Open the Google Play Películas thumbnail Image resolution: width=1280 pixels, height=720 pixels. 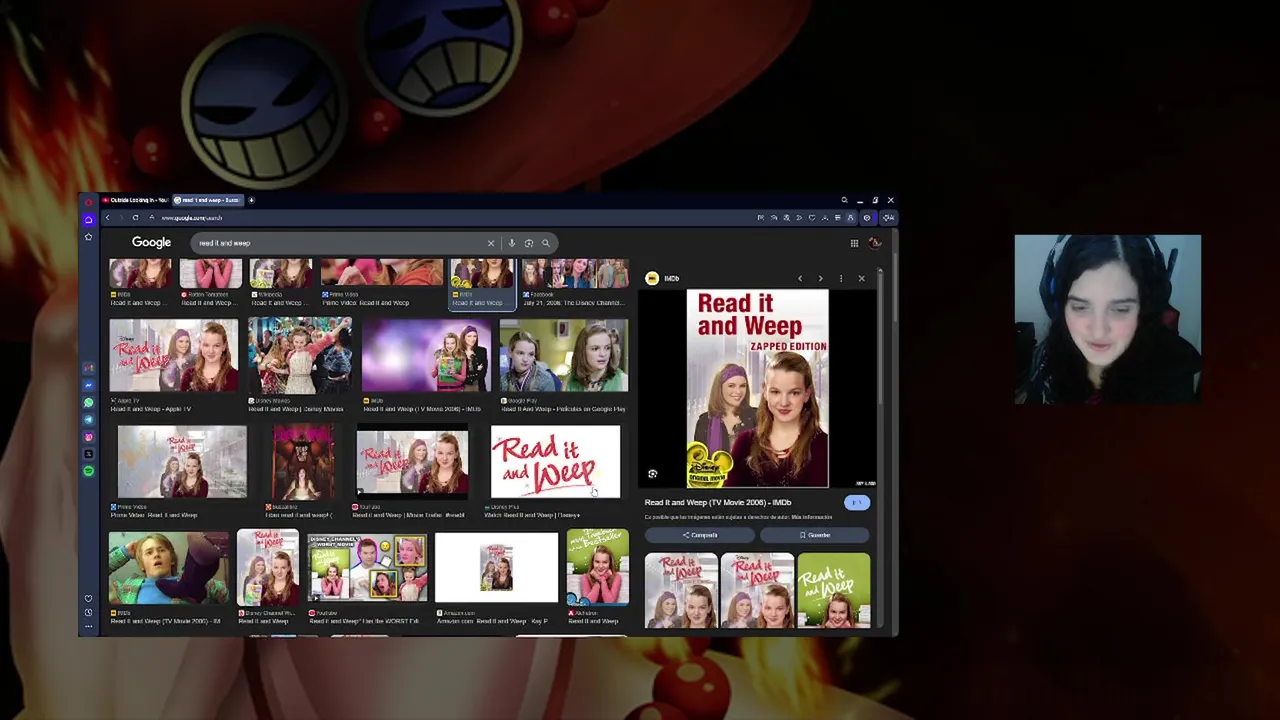click(564, 356)
